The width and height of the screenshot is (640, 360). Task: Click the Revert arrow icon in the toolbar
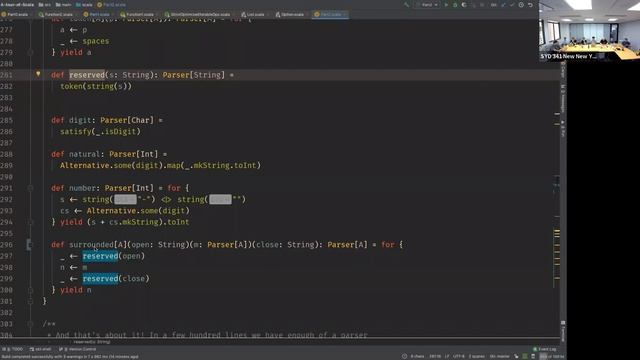[530, 5]
